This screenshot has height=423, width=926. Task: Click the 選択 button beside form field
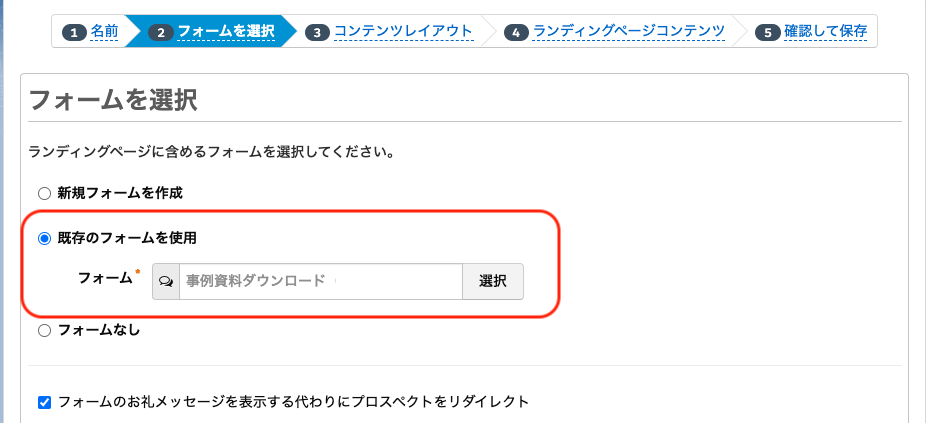(x=493, y=282)
